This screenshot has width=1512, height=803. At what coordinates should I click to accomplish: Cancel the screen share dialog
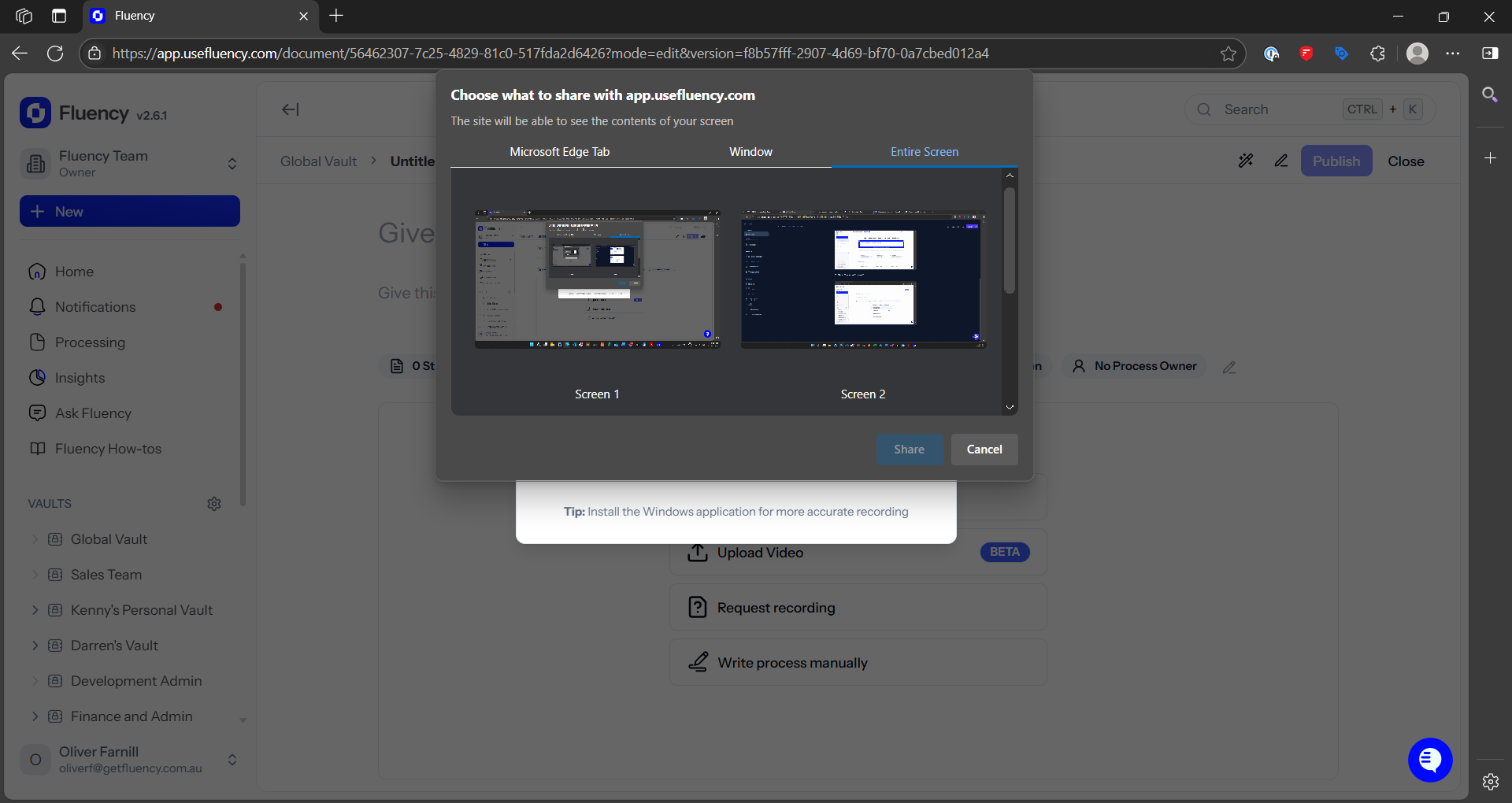984,450
